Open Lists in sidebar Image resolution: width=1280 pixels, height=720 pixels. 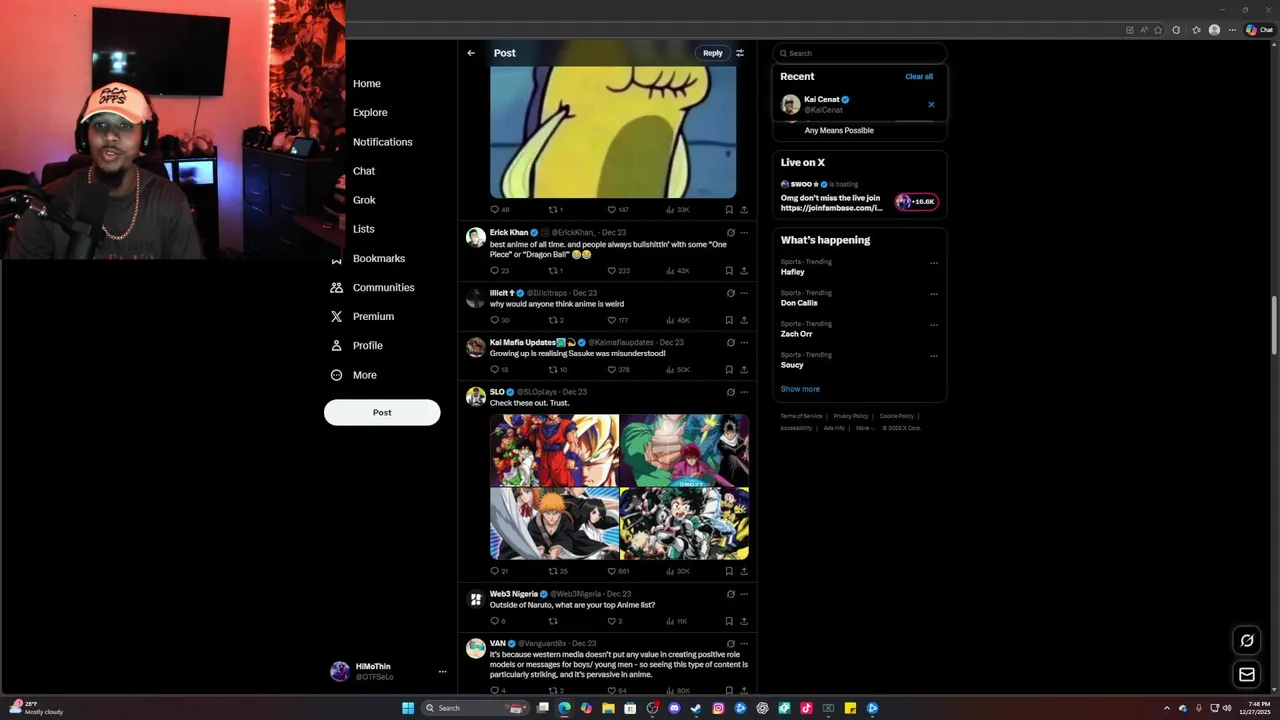coord(364,229)
